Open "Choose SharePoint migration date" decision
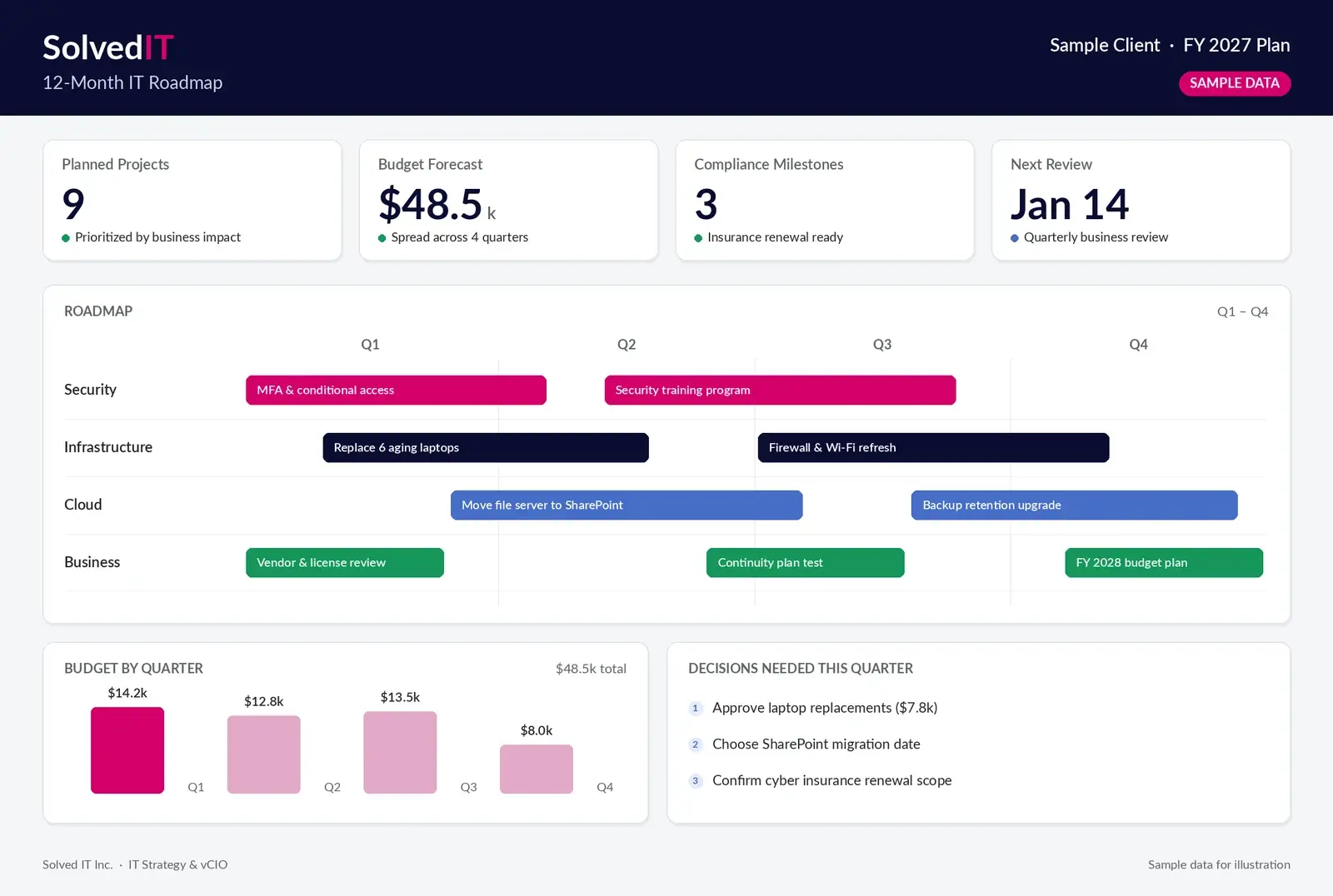Viewport: 1333px width, 896px height. [816, 744]
